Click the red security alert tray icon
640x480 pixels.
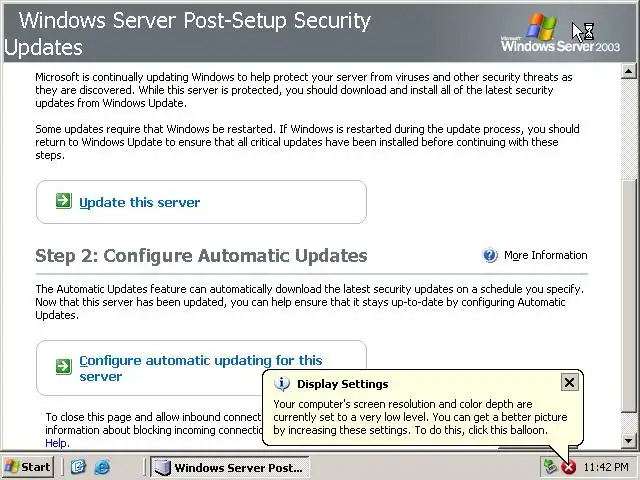point(568,467)
